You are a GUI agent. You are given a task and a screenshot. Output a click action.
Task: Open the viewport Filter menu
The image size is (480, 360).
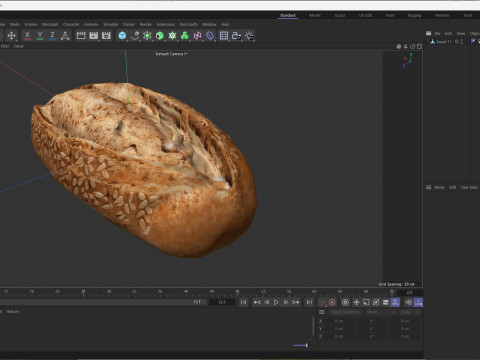tap(5, 46)
